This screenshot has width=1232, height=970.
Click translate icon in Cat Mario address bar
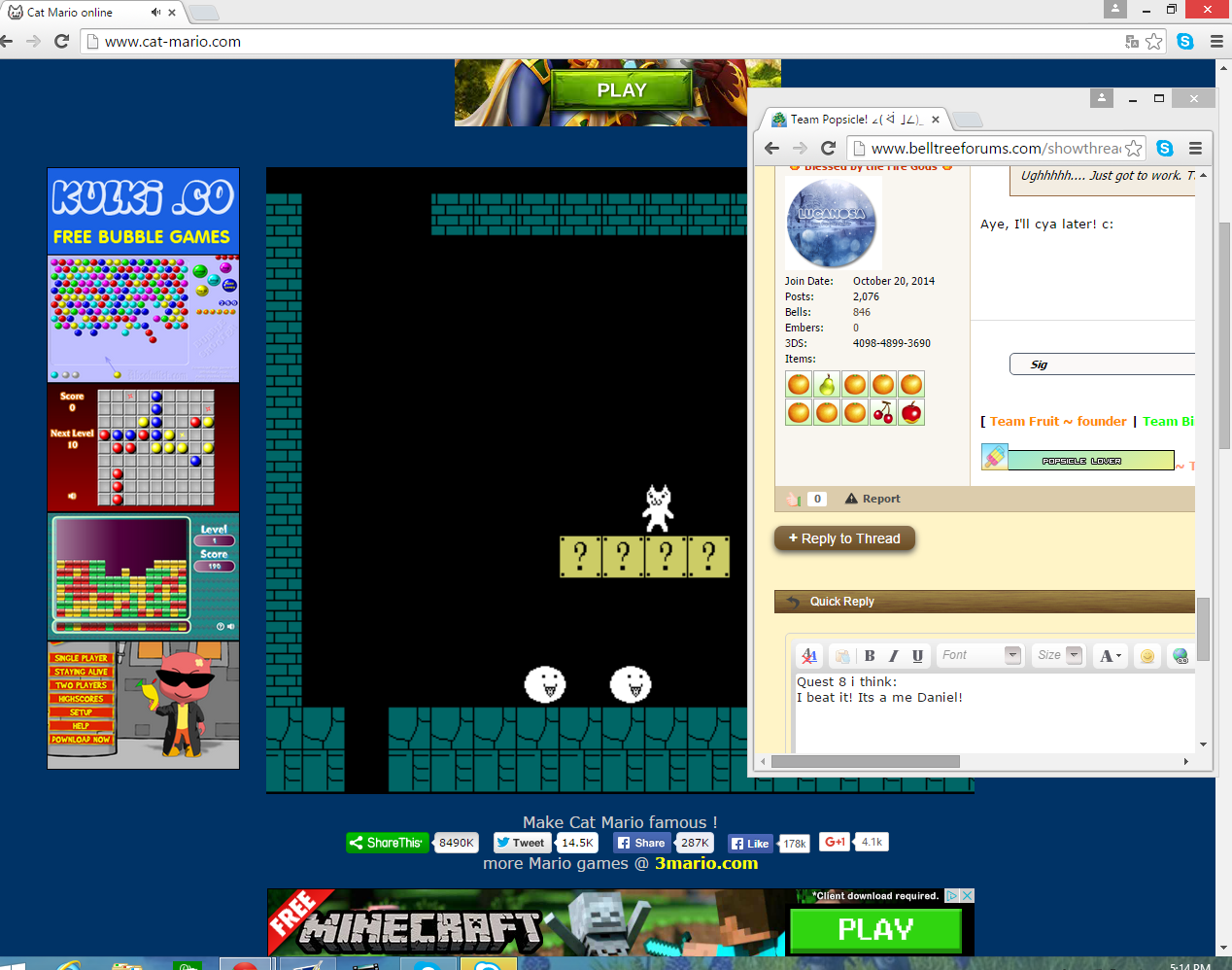point(1132,41)
